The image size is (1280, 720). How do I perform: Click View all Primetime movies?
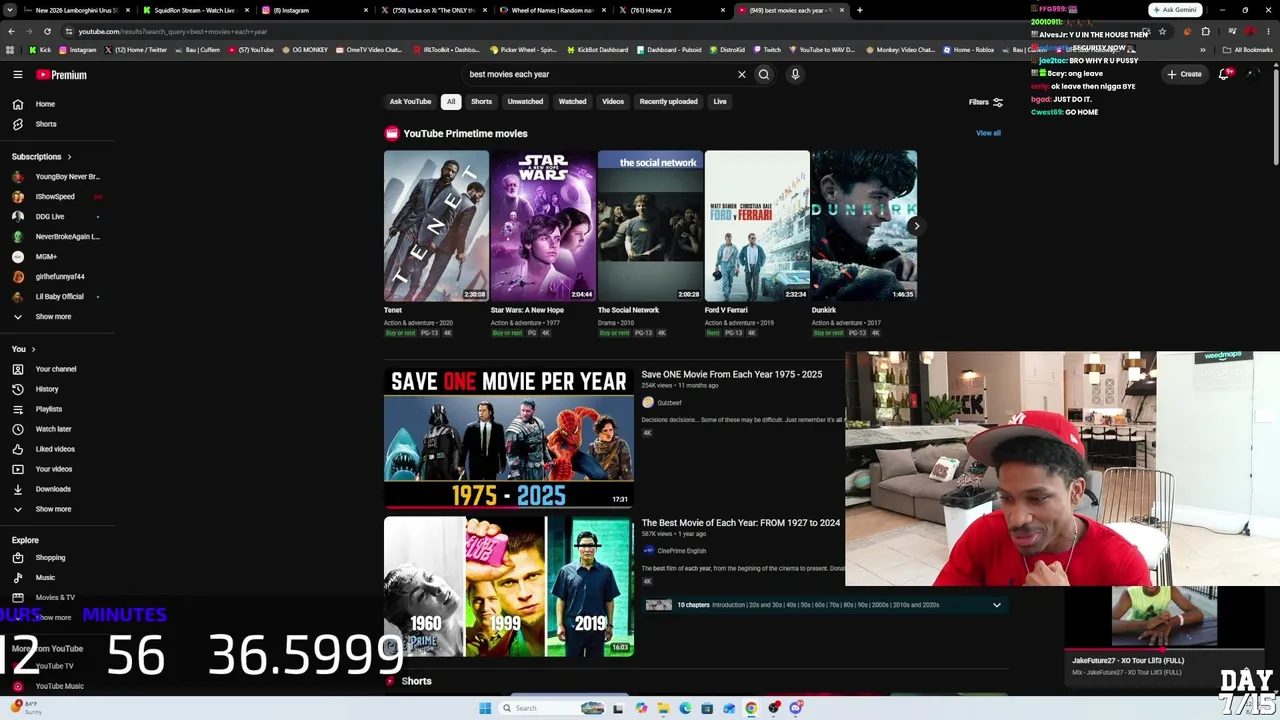click(x=988, y=133)
